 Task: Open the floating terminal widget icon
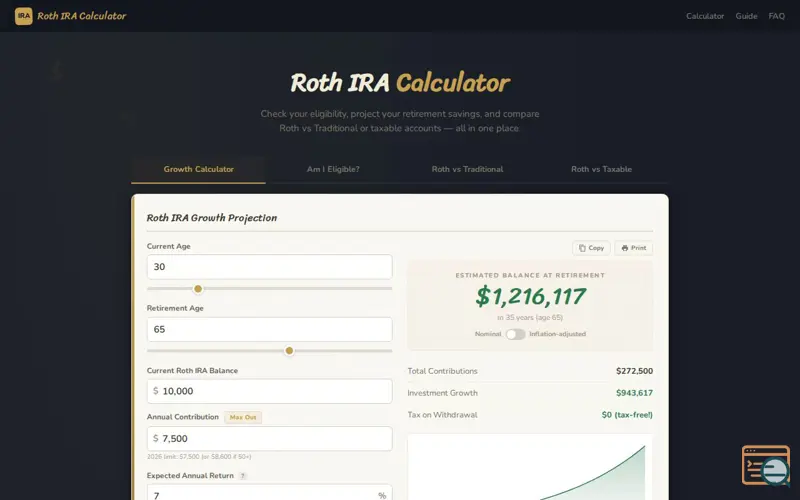click(766, 465)
